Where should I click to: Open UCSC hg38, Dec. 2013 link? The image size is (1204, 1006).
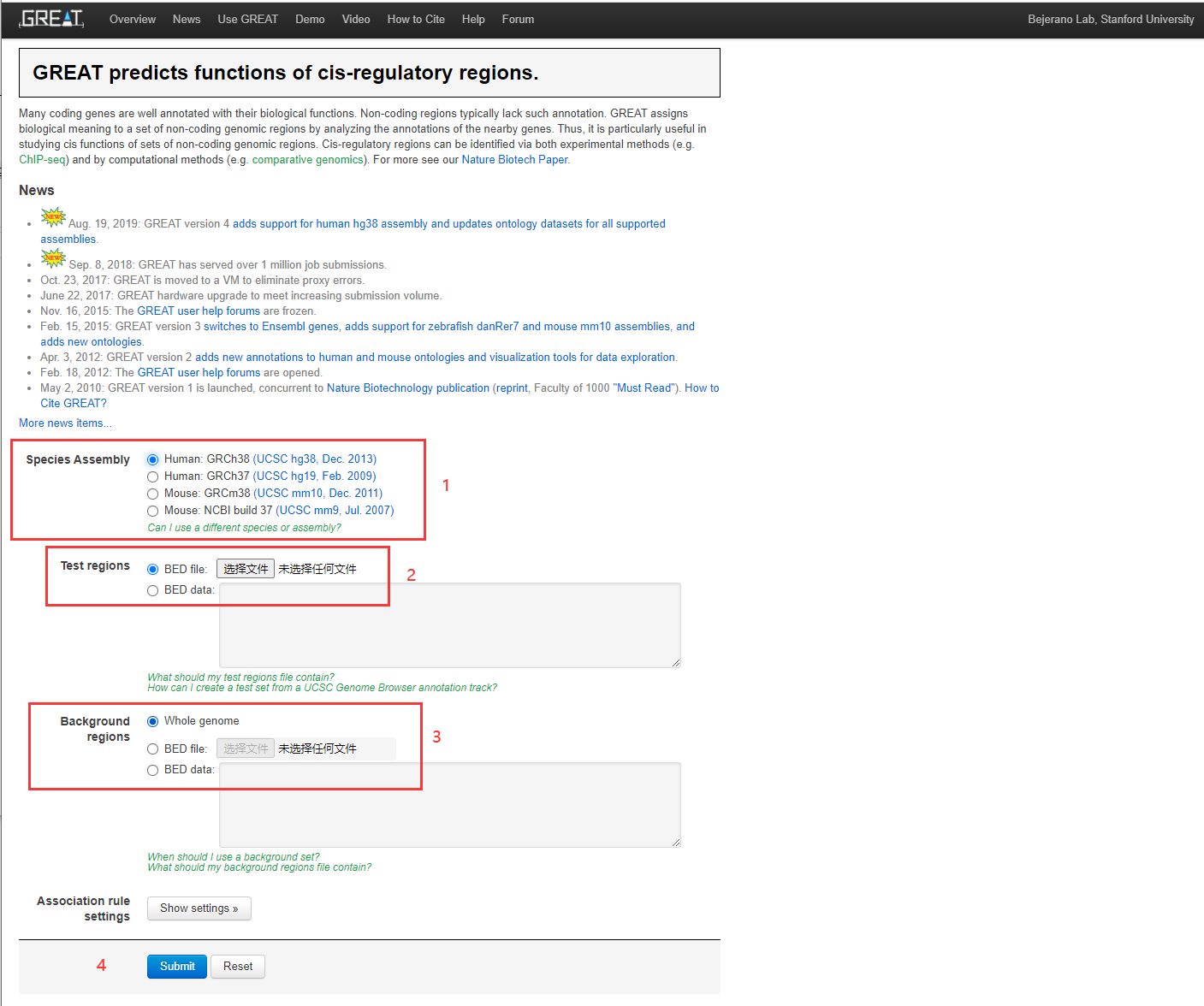pos(315,459)
